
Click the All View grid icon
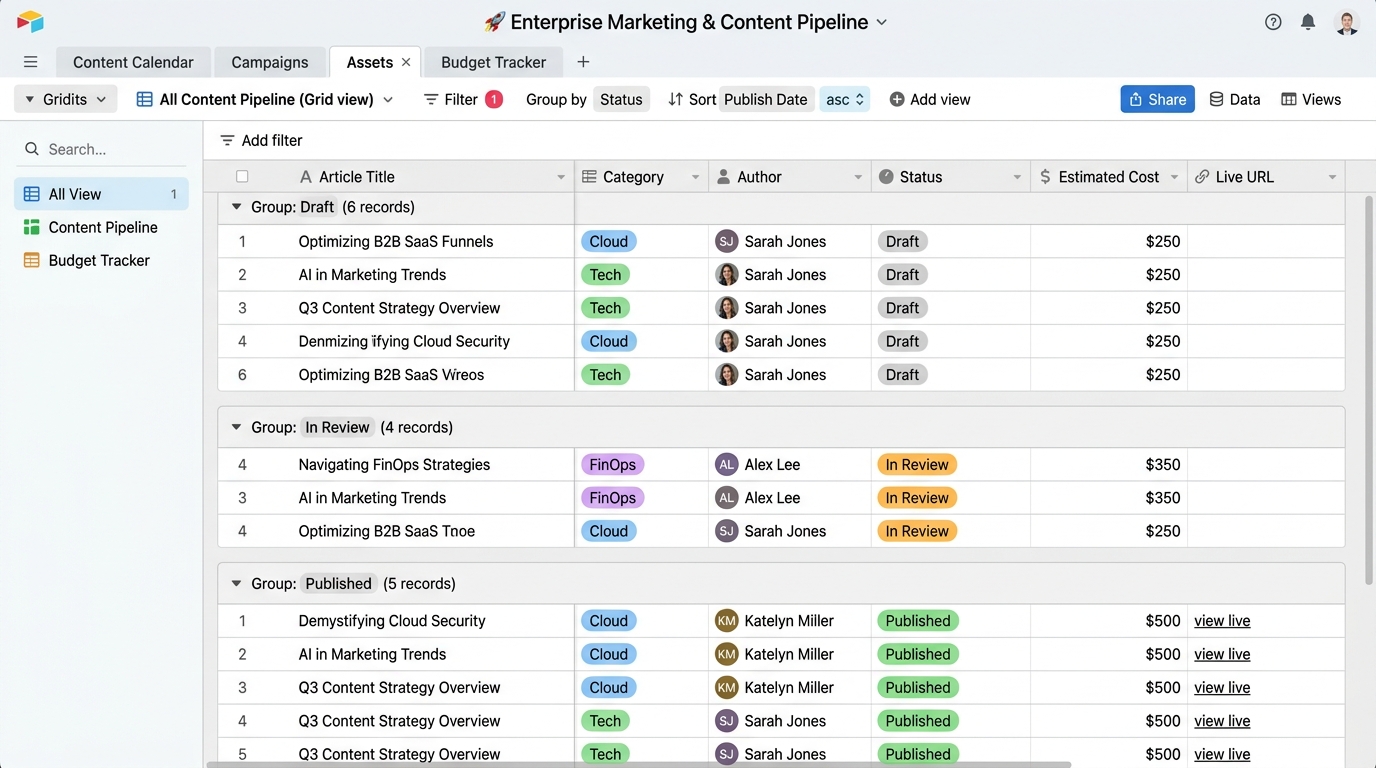(32, 194)
